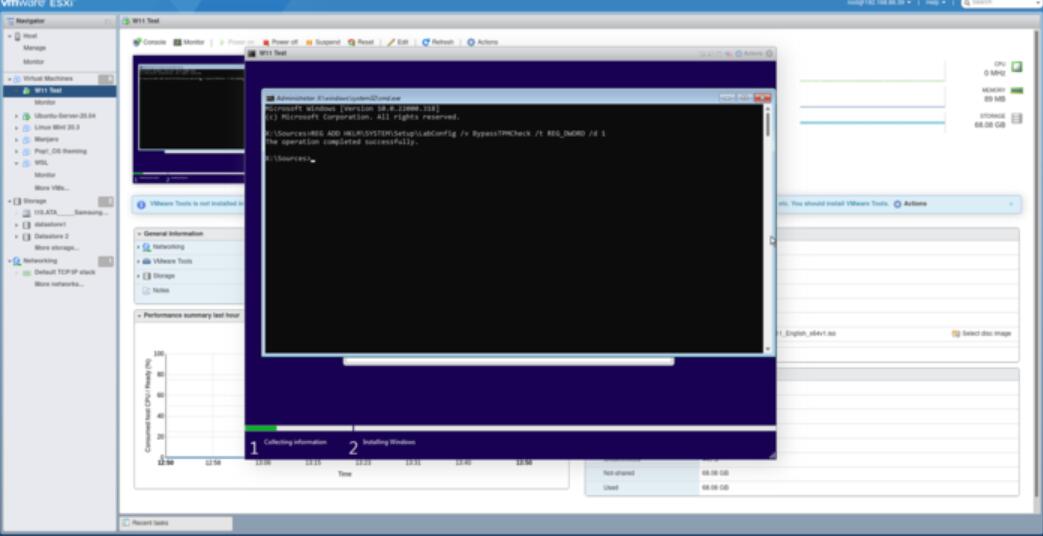Click the info icon in VMware Tools notice

click(x=141, y=204)
